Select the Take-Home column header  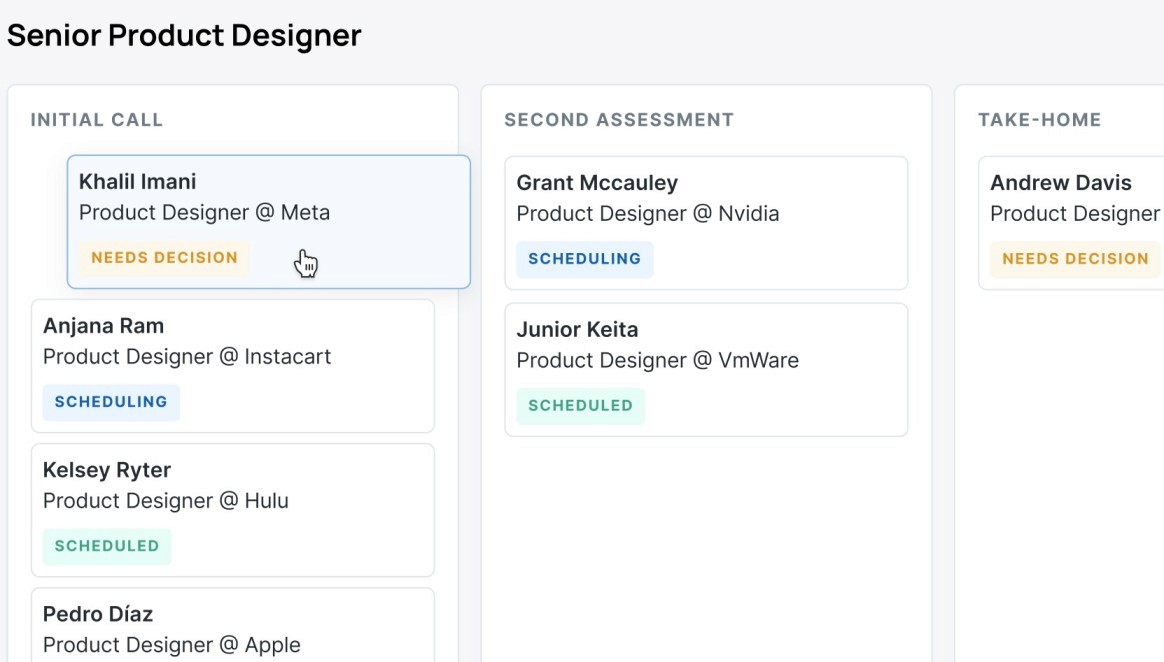coord(1040,120)
